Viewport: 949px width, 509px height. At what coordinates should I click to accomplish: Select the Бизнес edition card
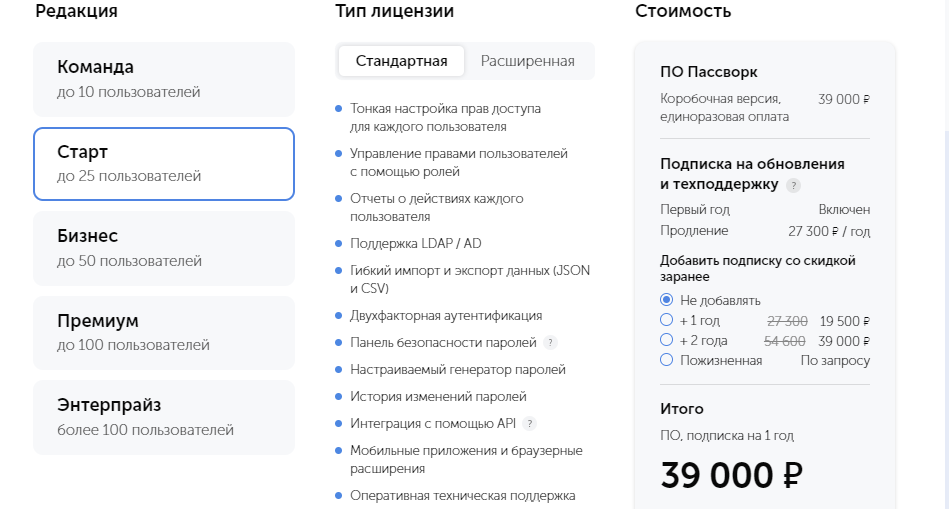point(164,248)
